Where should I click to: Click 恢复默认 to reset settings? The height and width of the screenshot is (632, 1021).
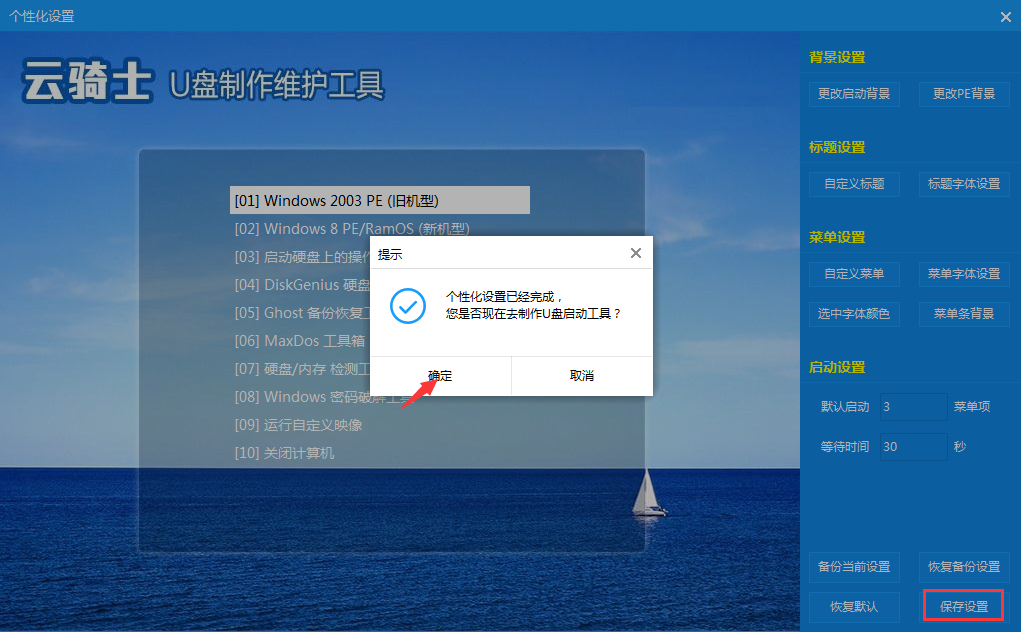point(855,606)
